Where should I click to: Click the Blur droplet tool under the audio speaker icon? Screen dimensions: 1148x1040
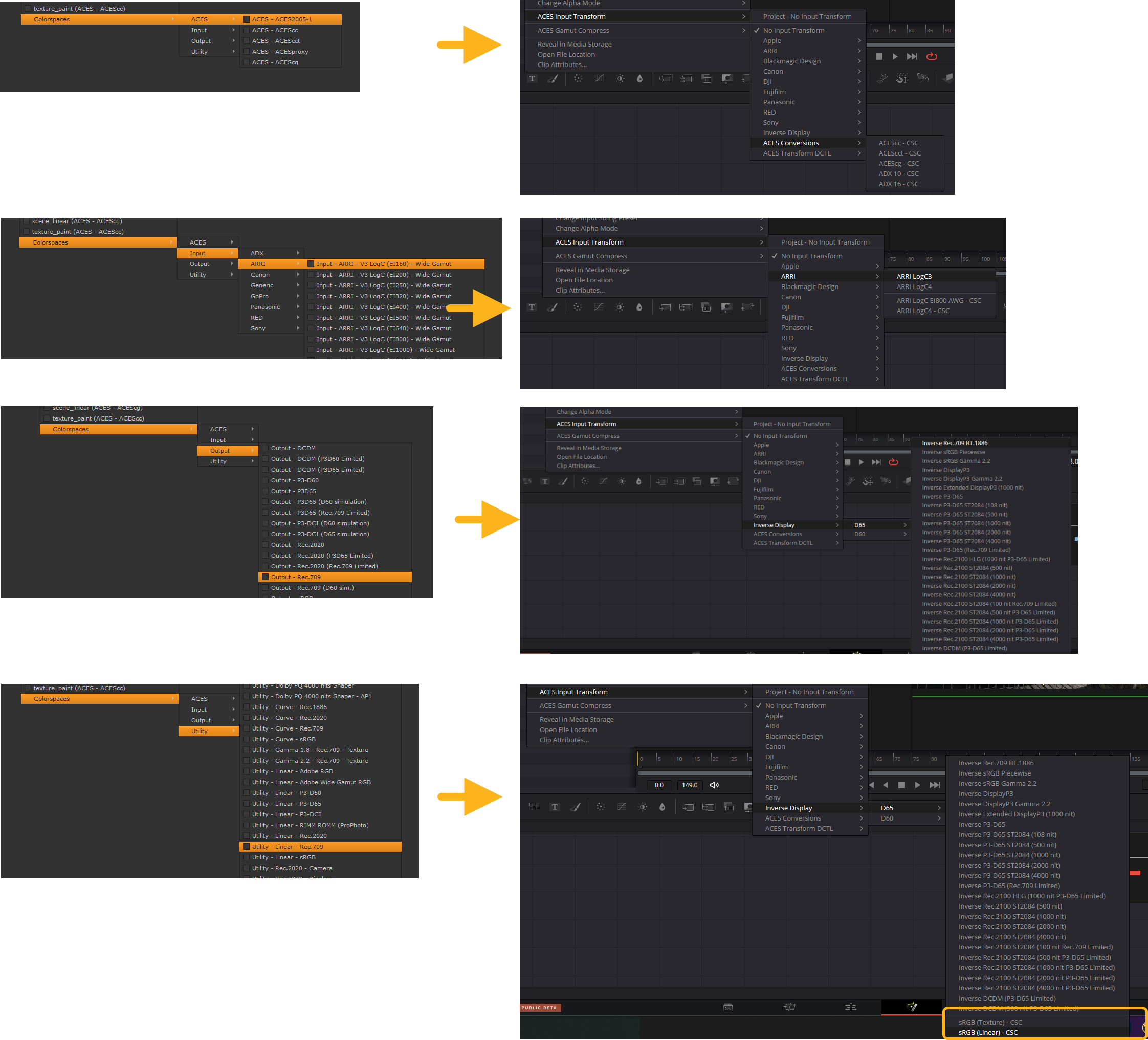[x=663, y=807]
